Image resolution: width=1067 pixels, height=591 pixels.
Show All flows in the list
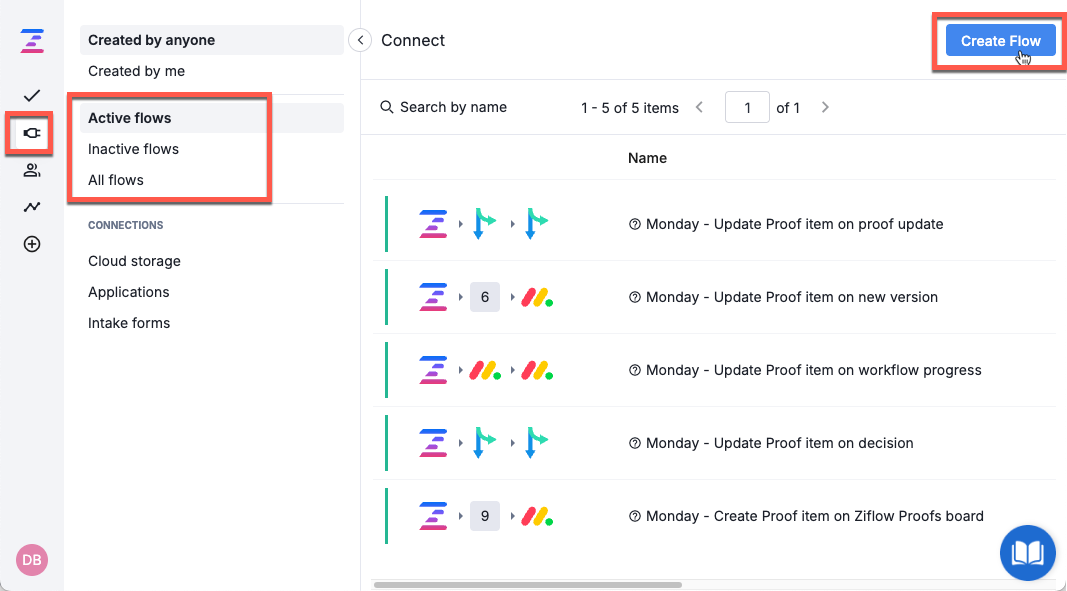coord(116,180)
